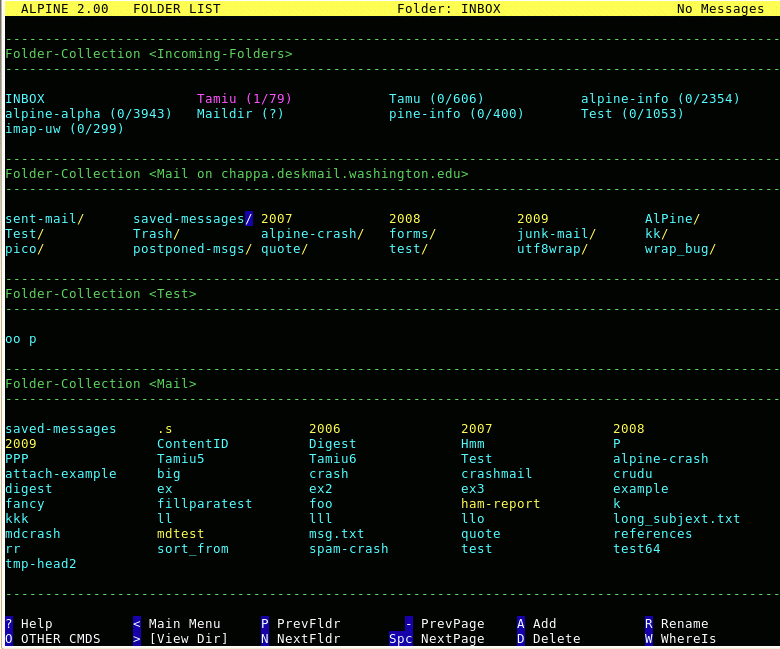Select the 'oo p' folder in Test collection
Image resolution: width=780 pixels, height=649 pixels.
point(21,339)
